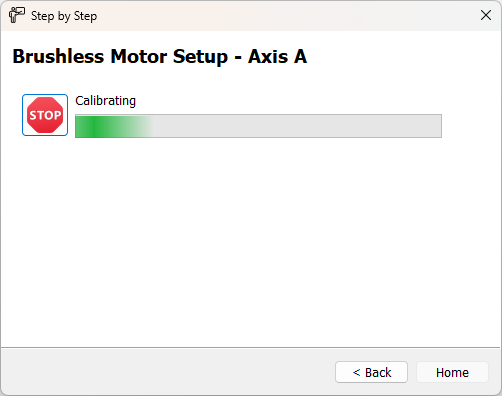The image size is (502, 396).
Task: Click the less-than chevron on the Back button
Action: (356, 372)
